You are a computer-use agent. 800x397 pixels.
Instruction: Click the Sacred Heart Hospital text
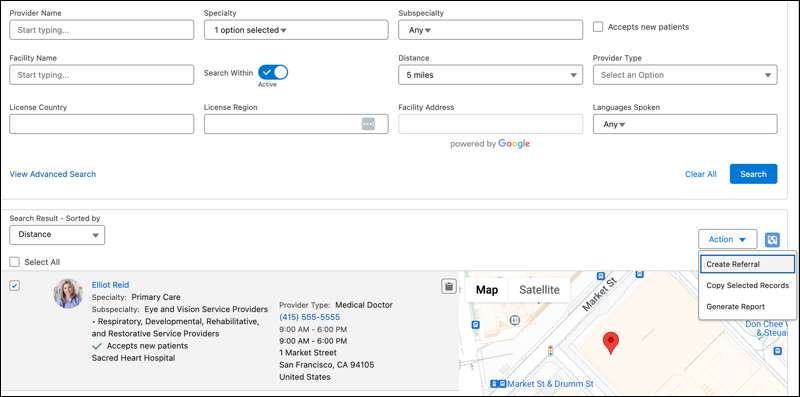[x=133, y=358]
